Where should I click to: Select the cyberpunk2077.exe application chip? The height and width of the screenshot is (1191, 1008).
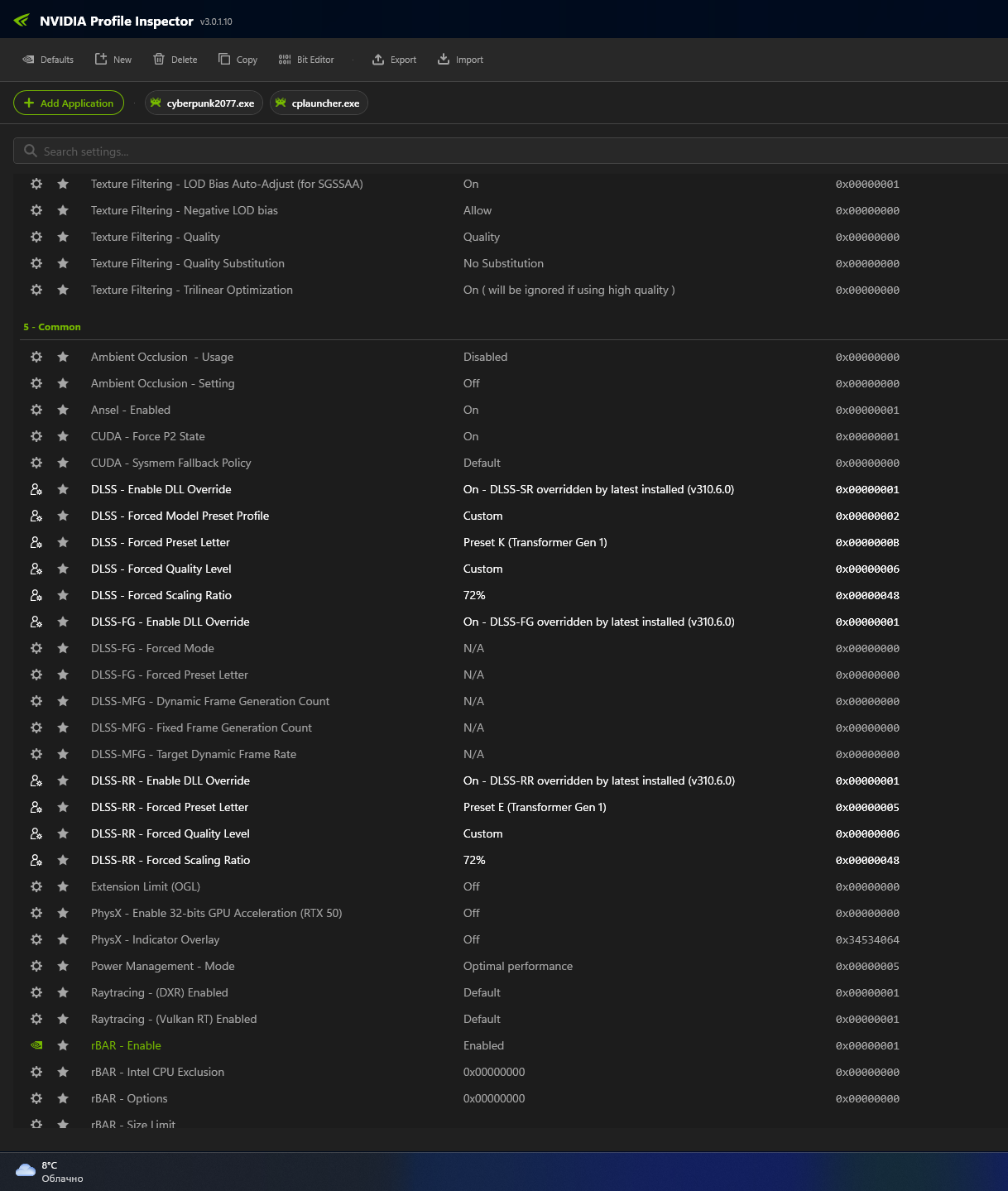point(204,103)
